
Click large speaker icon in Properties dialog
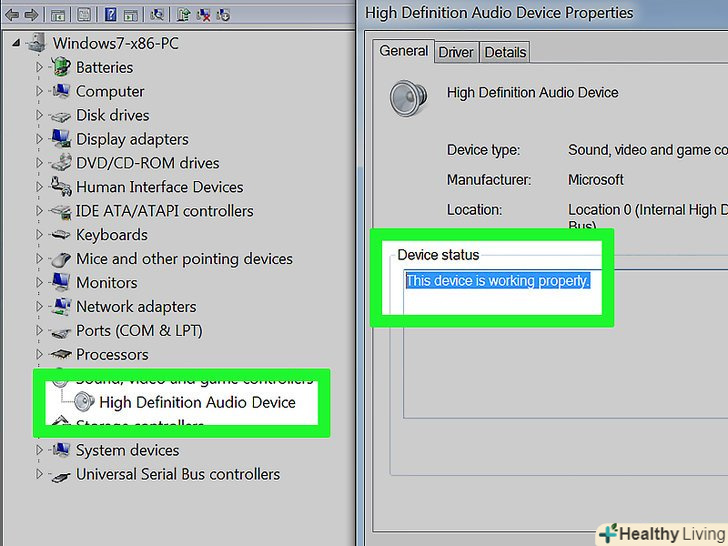[408, 98]
